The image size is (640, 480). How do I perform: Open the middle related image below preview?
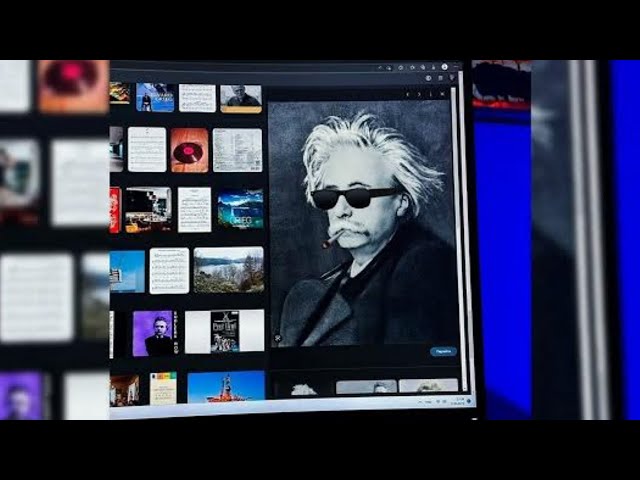tap(366, 387)
